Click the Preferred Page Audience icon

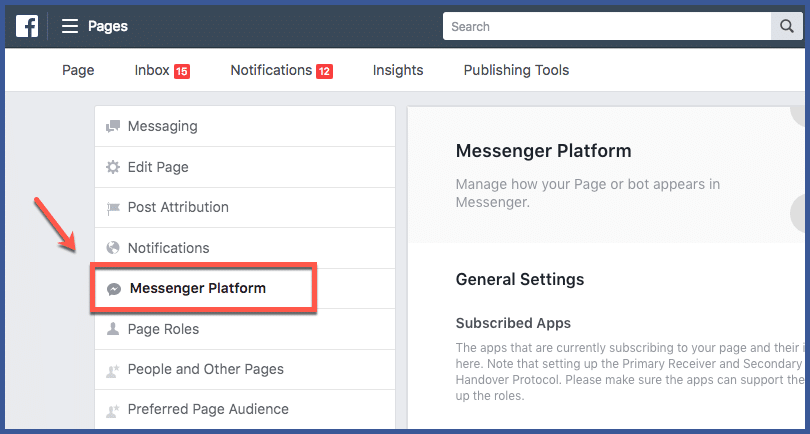point(113,410)
